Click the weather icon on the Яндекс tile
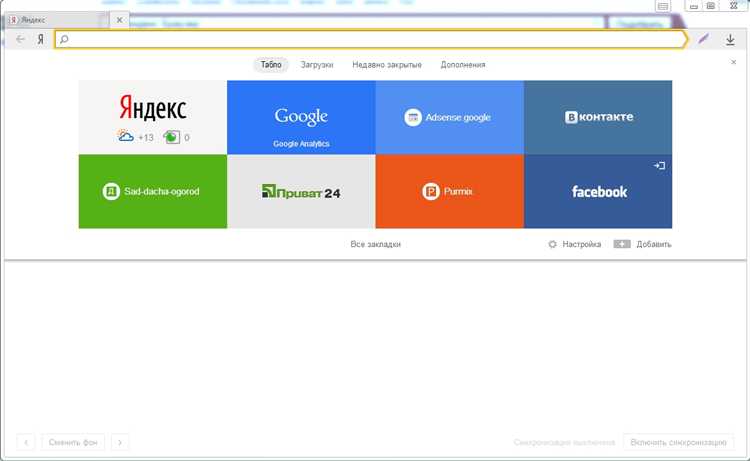Screen dimensions: 750x461 125,137
